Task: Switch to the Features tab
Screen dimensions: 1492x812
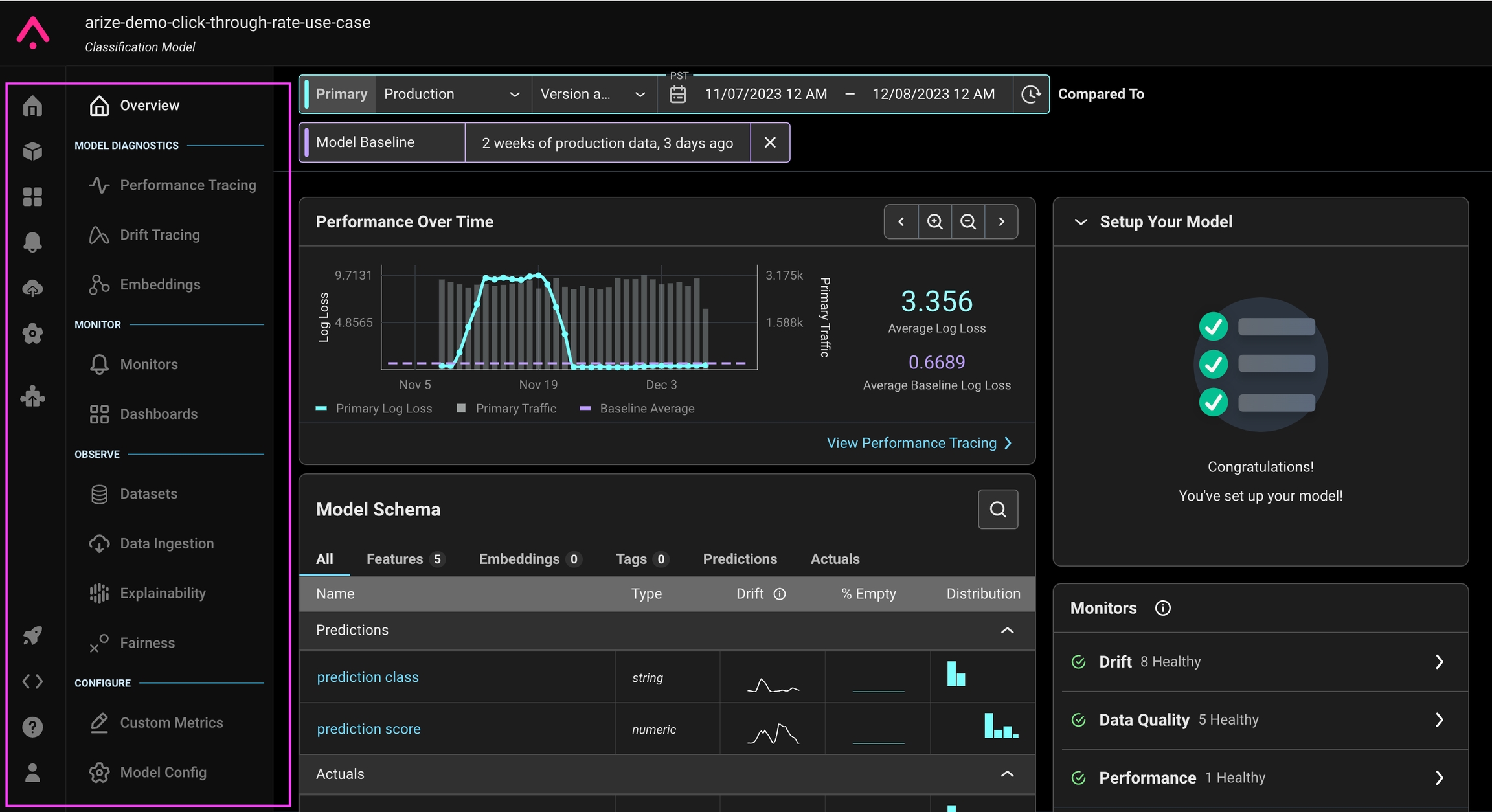Action: (x=404, y=559)
